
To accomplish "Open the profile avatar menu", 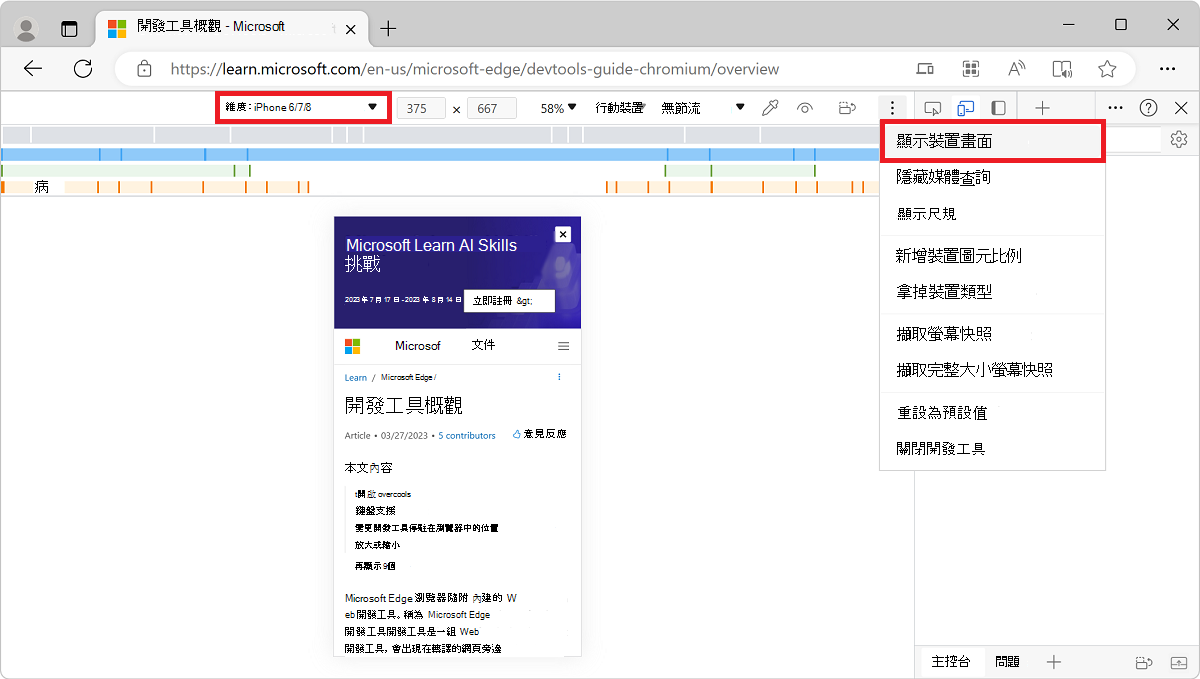I will tap(27, 28).
